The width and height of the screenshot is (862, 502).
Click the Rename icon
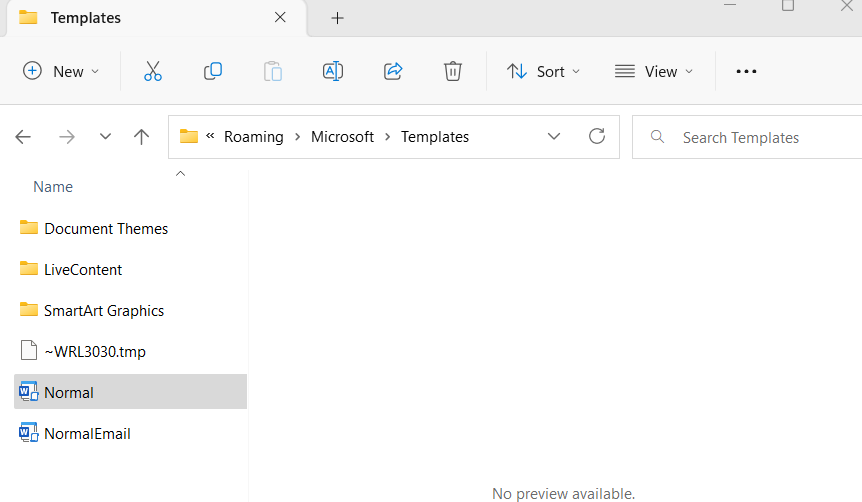(x=333, y=71)
